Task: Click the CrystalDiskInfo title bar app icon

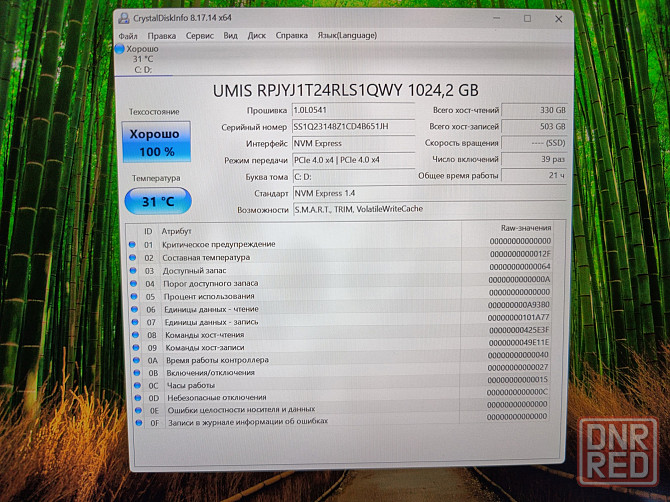Action: (x=124, y=18)
